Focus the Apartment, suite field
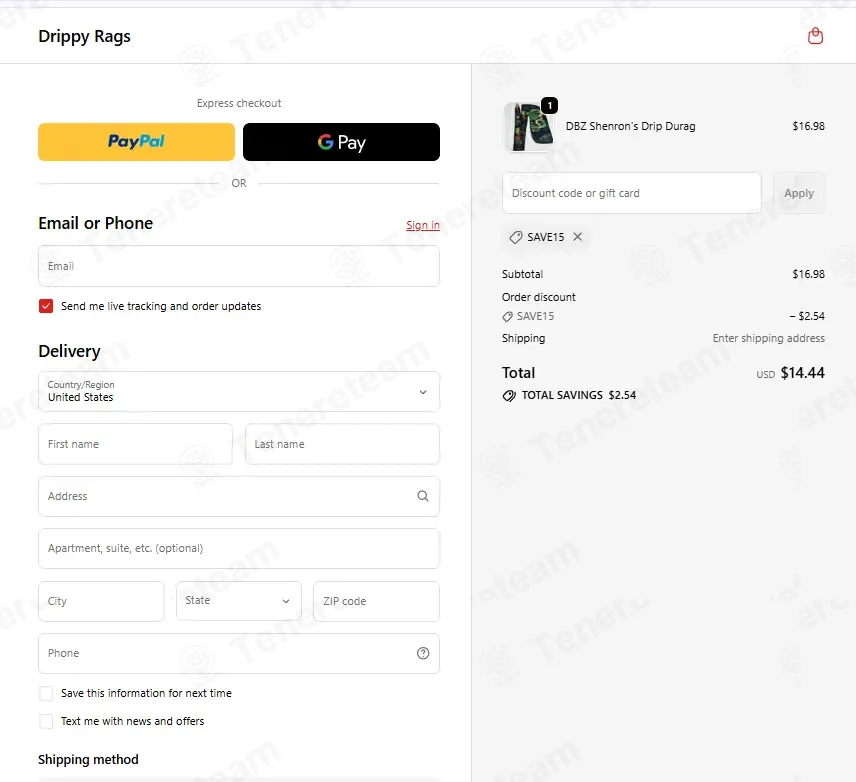This screenshot has height=782, width=856. tap(239, 548)
